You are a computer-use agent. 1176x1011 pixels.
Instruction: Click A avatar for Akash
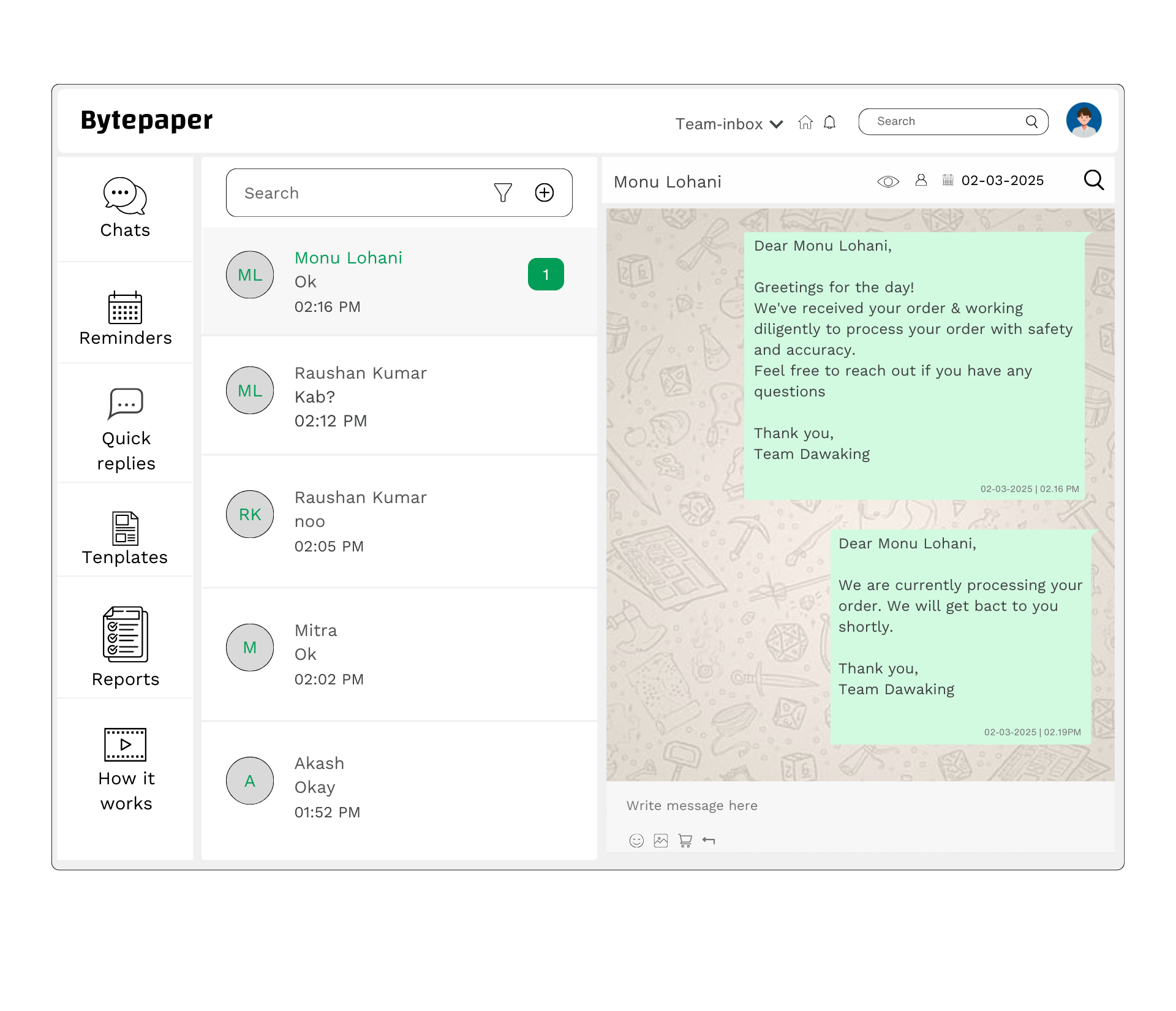click(250, 781)
